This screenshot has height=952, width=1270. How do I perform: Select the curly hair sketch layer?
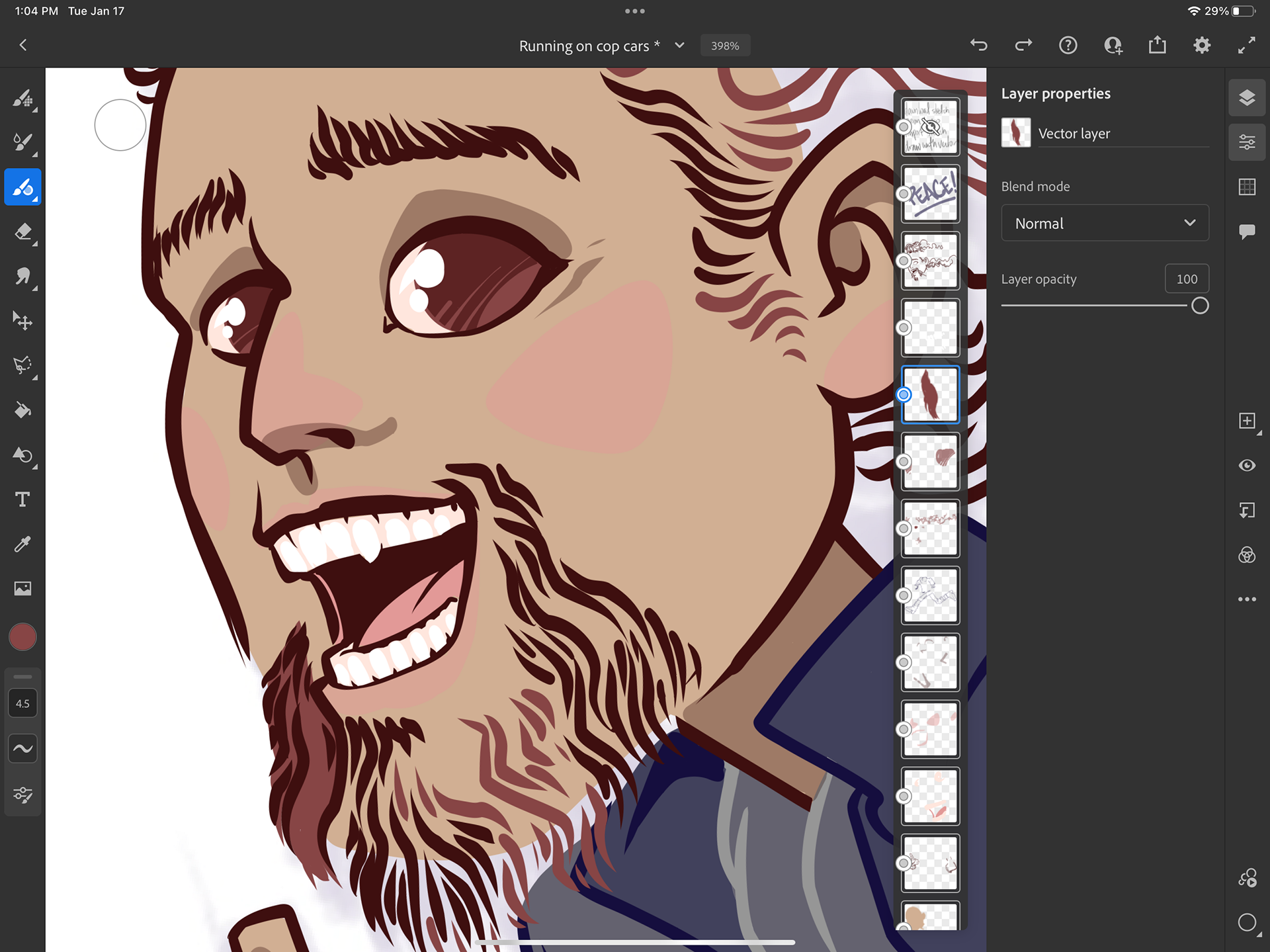coord(930,261)
